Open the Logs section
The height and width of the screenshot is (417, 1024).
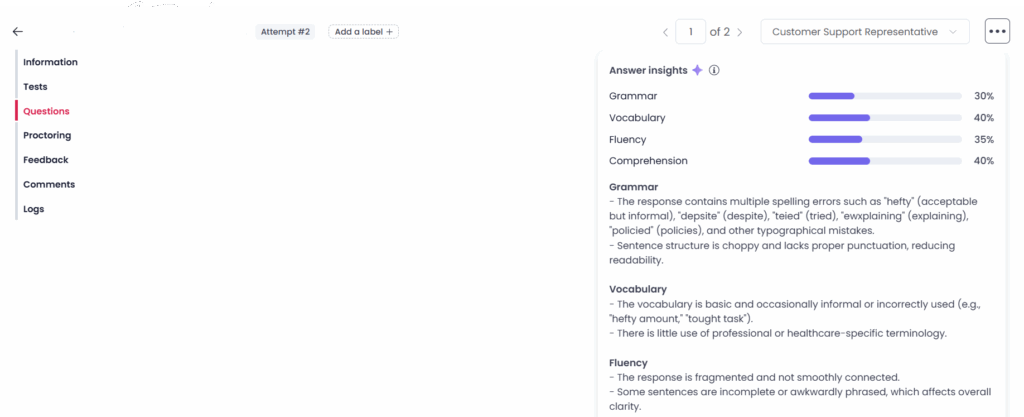pos(33,209)
